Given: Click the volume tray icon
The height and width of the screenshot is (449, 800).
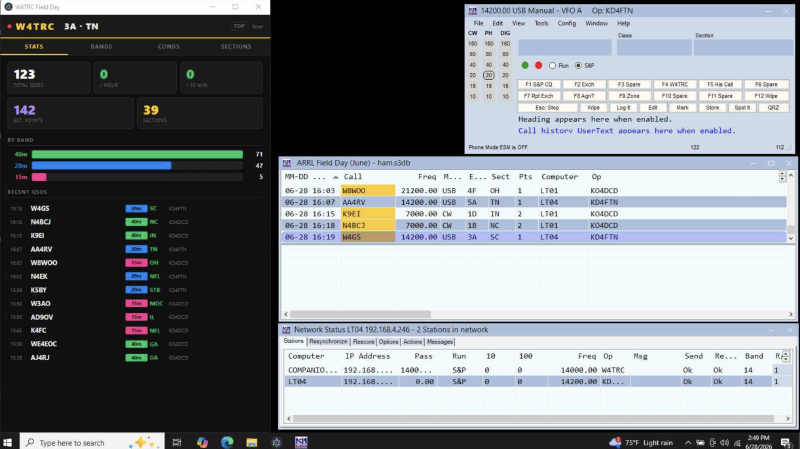Looking at the screenshot, I should [x=725, y=442].
